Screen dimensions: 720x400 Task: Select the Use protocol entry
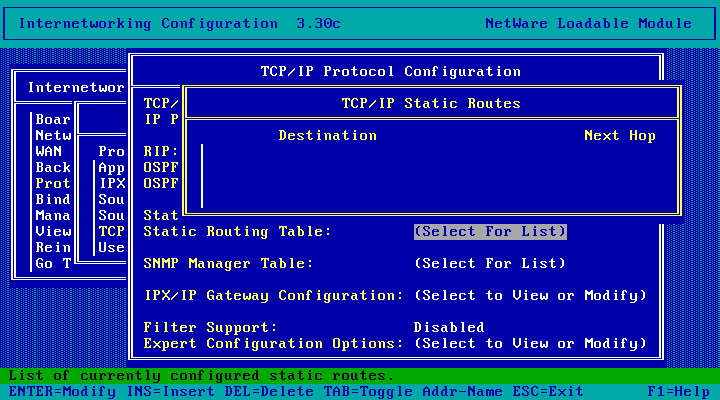112,248
